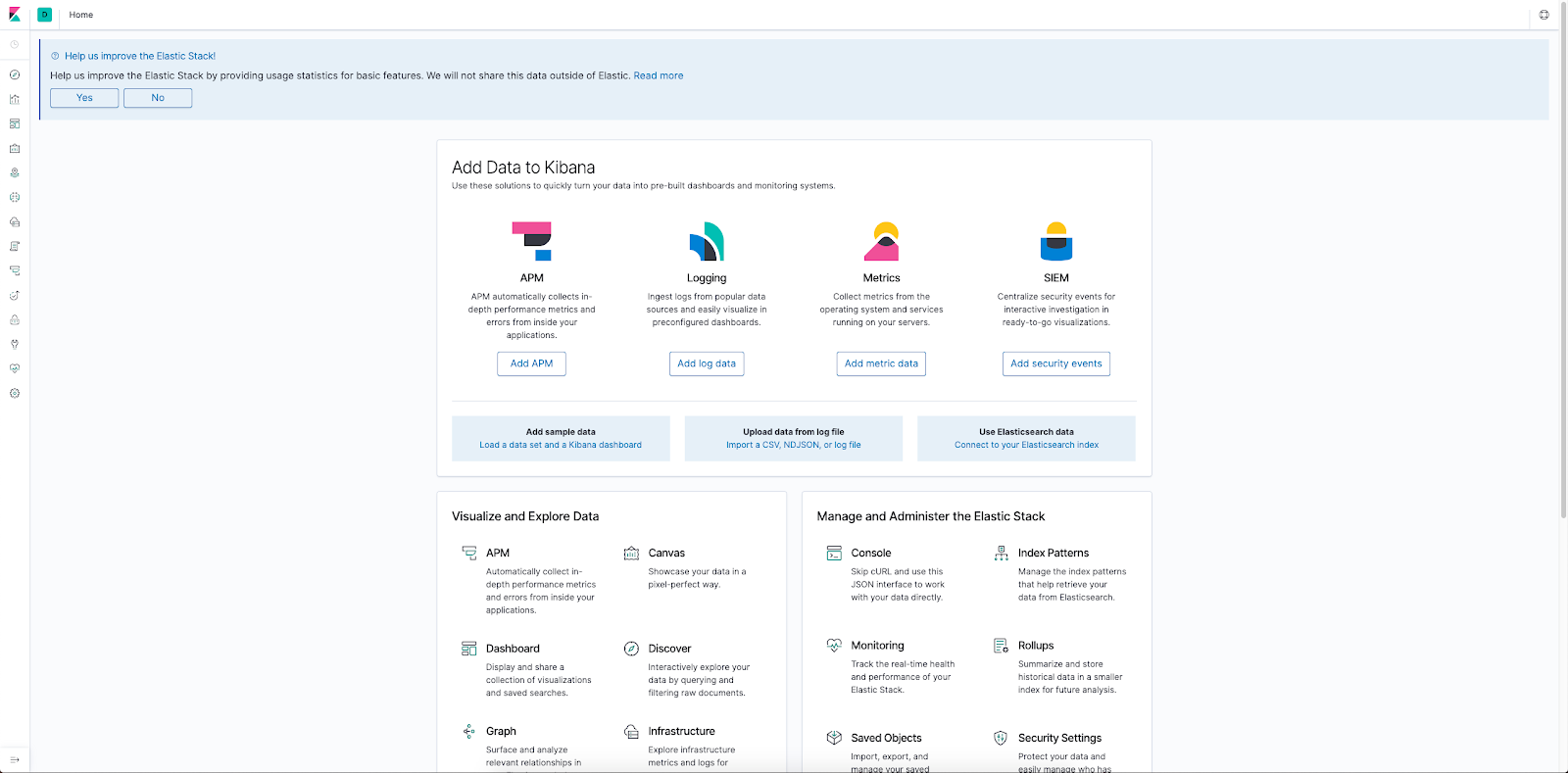Open the Infrastructure feature link
The height and width of the screenshot is (773, 1568).
pos(681,732)
